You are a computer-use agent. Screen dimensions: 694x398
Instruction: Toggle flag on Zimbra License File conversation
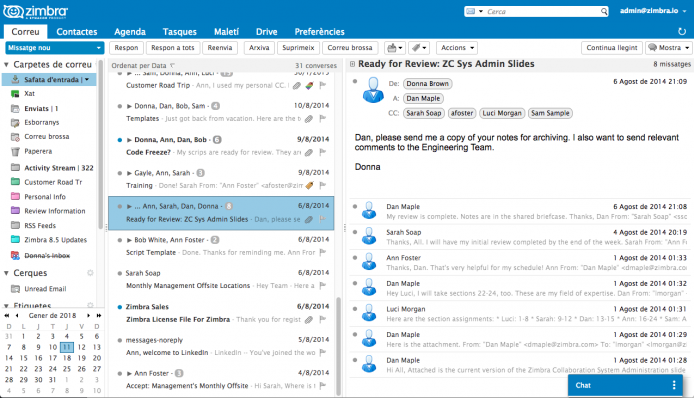tap(323, 319)
